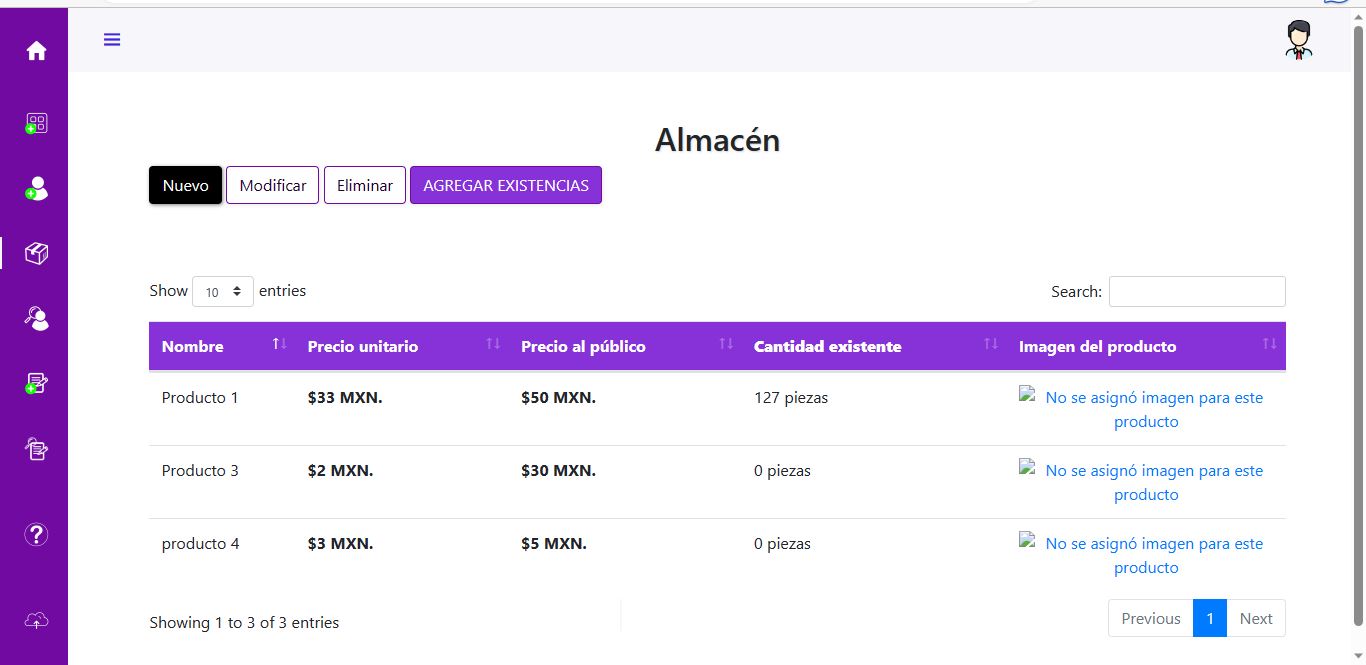Click the add-module grid icon in sidebar

click(36, 124)
